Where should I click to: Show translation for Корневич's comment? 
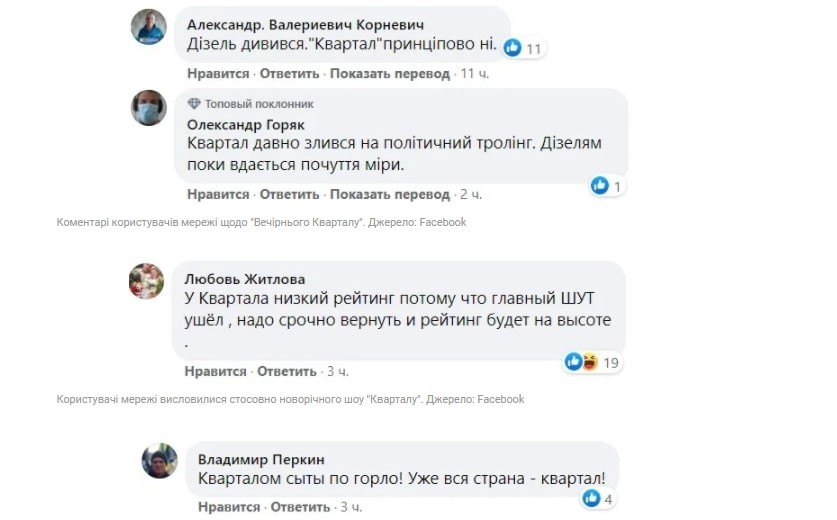pyautogui.click(x=390, y=73)
